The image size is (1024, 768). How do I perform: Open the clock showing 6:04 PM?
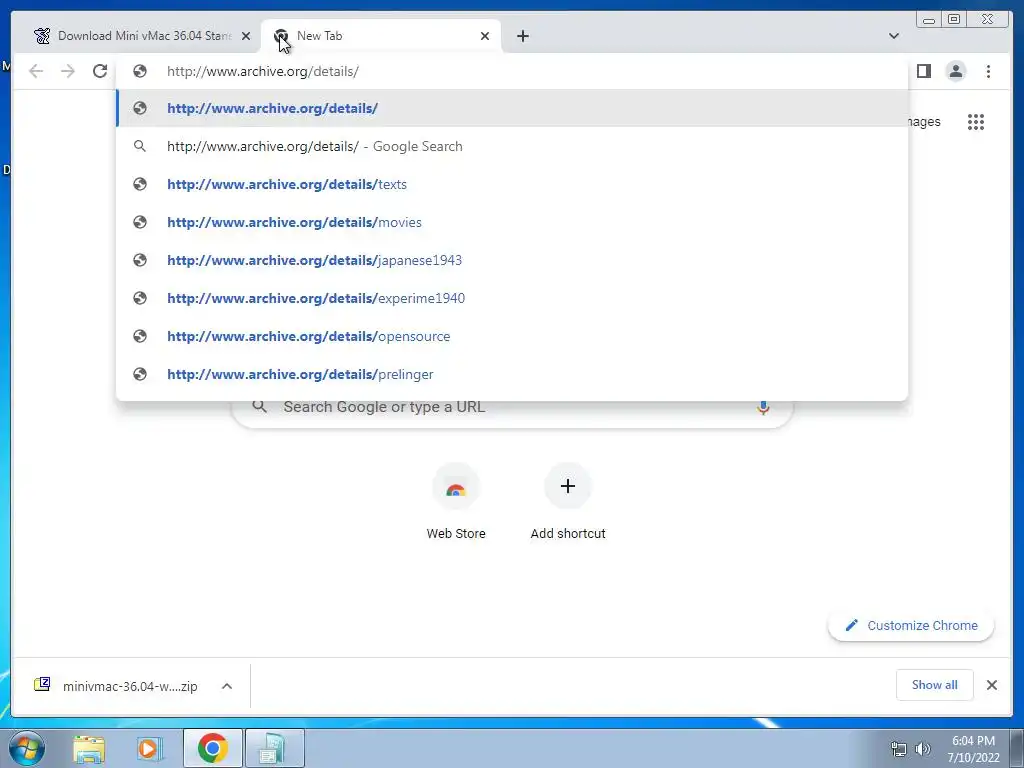973,749
